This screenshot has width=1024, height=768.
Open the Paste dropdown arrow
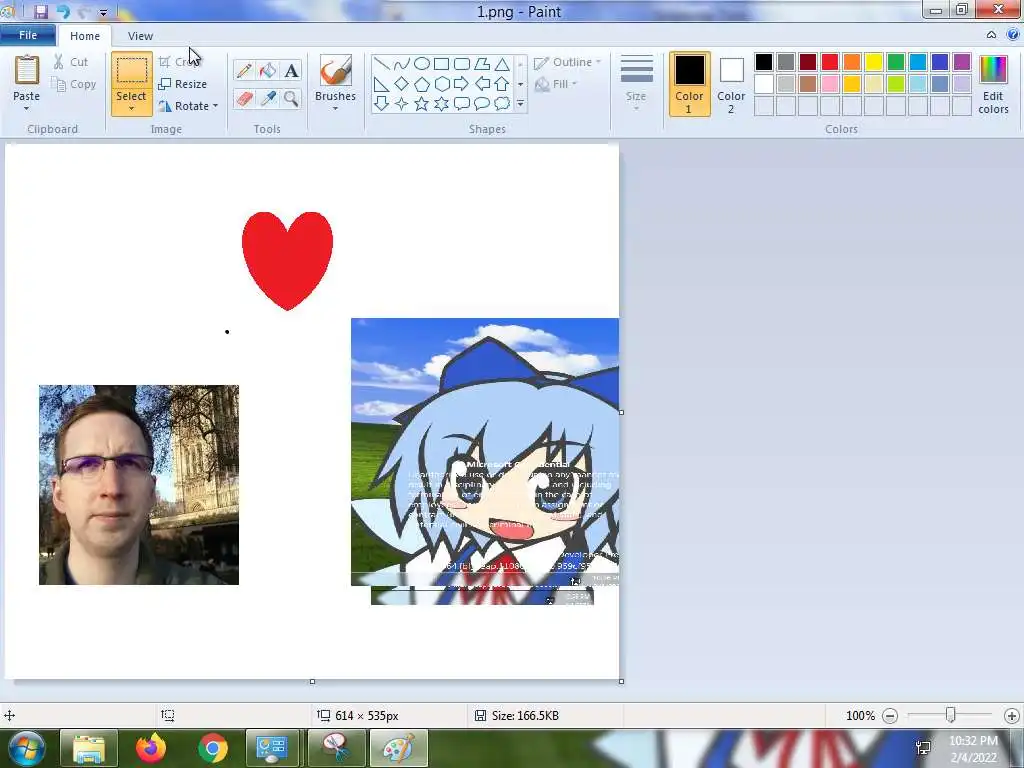pyautogui.click(x=26, y=108)
